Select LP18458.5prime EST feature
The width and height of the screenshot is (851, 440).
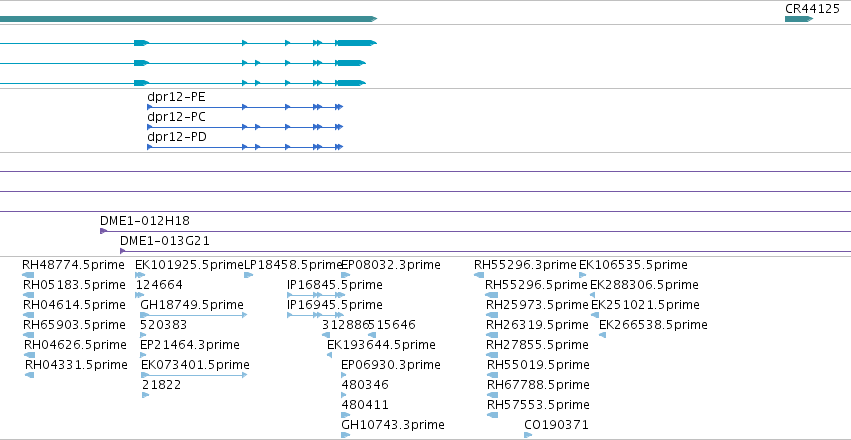pos(293,265)
